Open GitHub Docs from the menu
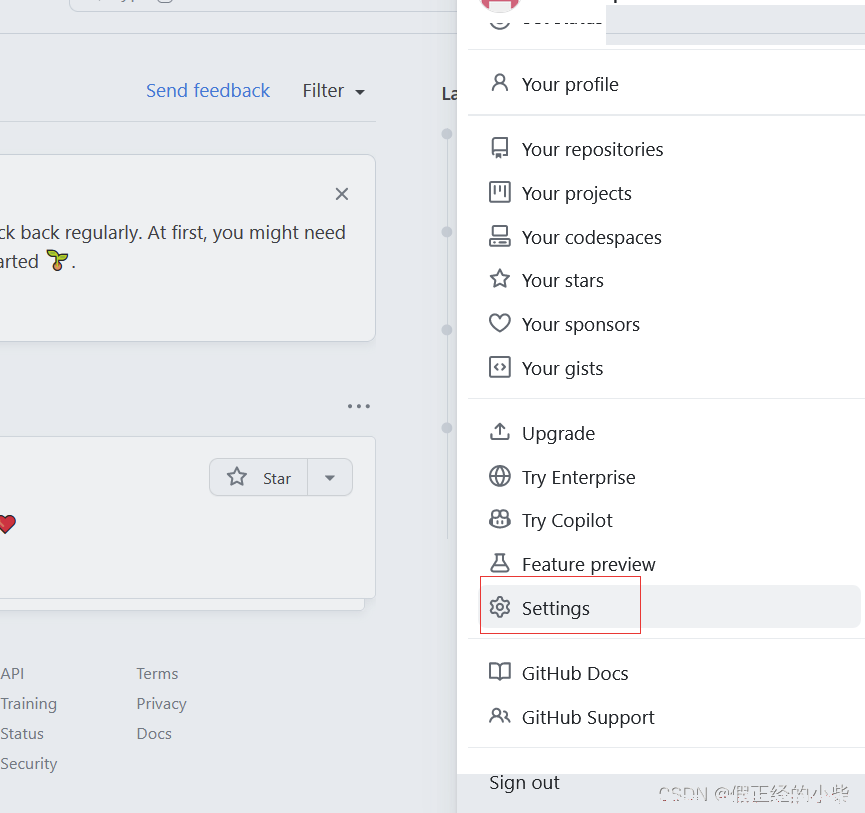This screenshot has width=865, height=813. pos(575,673)
